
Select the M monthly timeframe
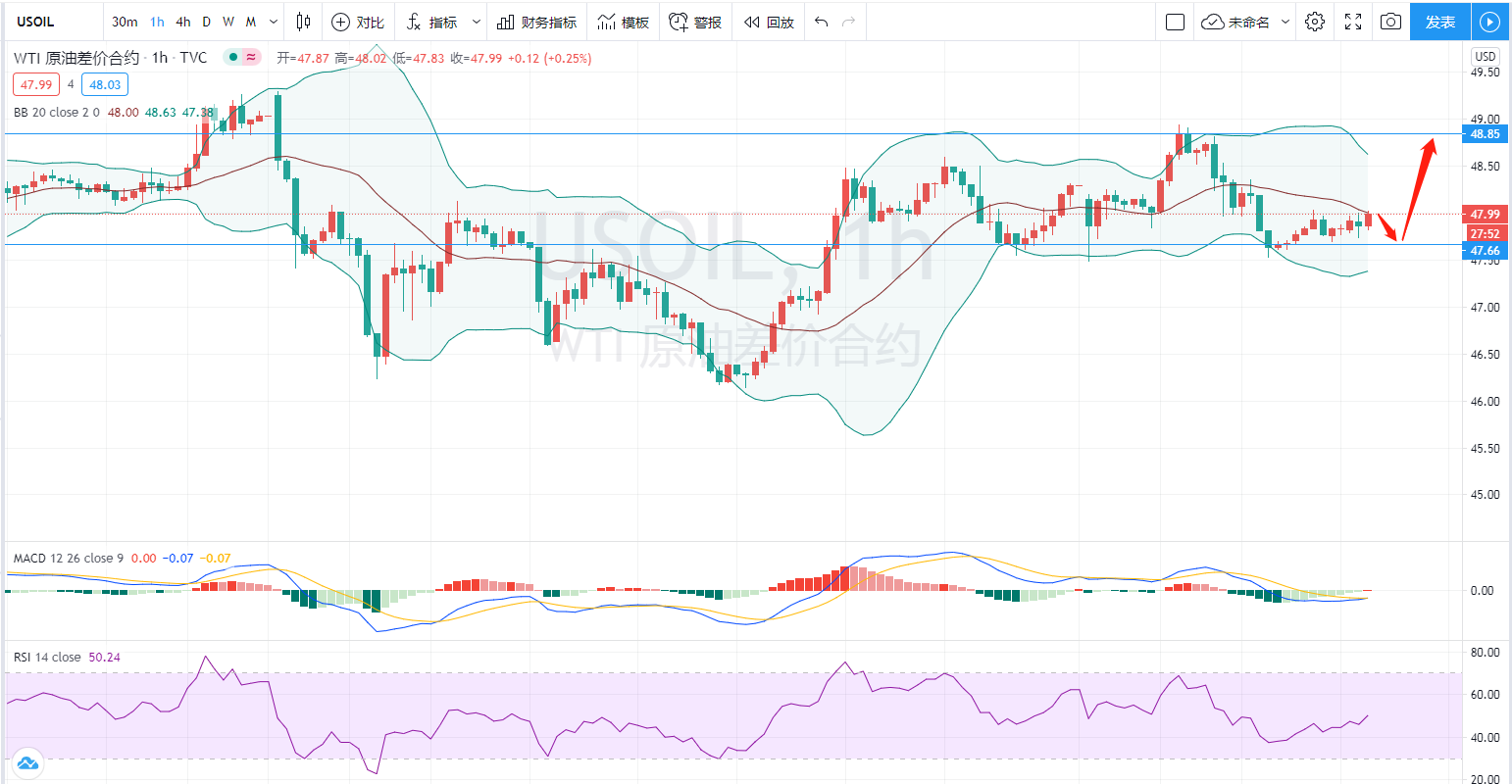(x=251, y=22)
